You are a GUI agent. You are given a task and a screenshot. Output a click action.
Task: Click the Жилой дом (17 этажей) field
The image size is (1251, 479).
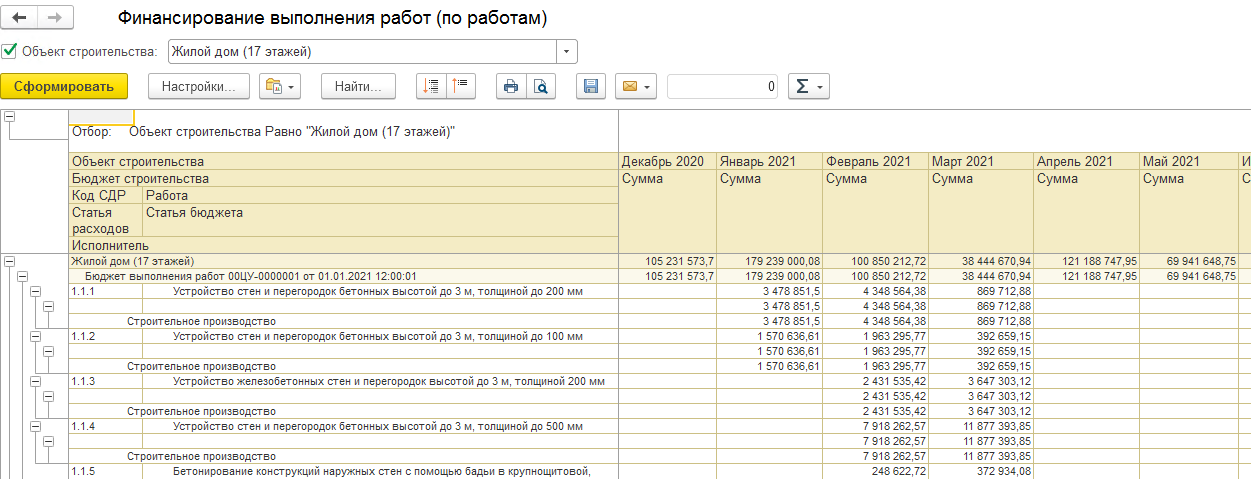click(x=362, y=52)
